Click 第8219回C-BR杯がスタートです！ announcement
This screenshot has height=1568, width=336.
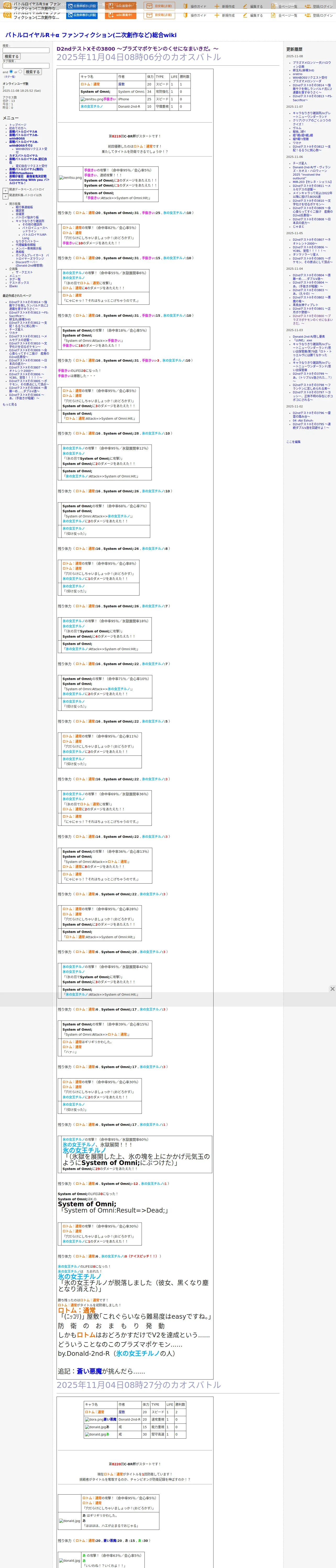pyautogui.click(x=135, y=136)
